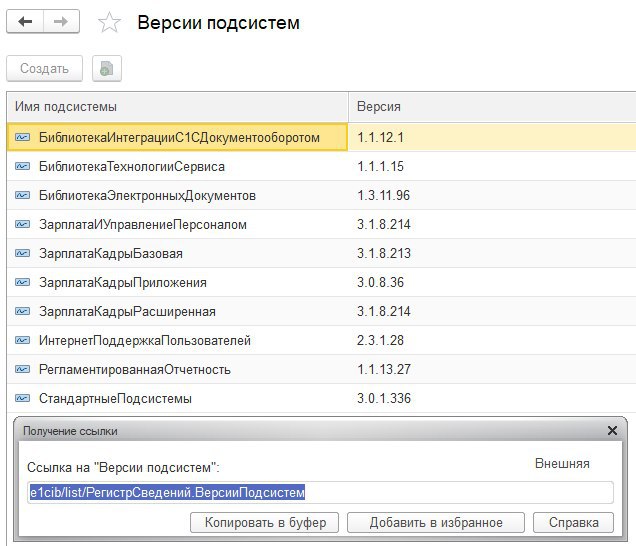This screenshot has width=636, height=546.
Task: Click version value 2.3.1.28
Action: (x=380, y=340)
